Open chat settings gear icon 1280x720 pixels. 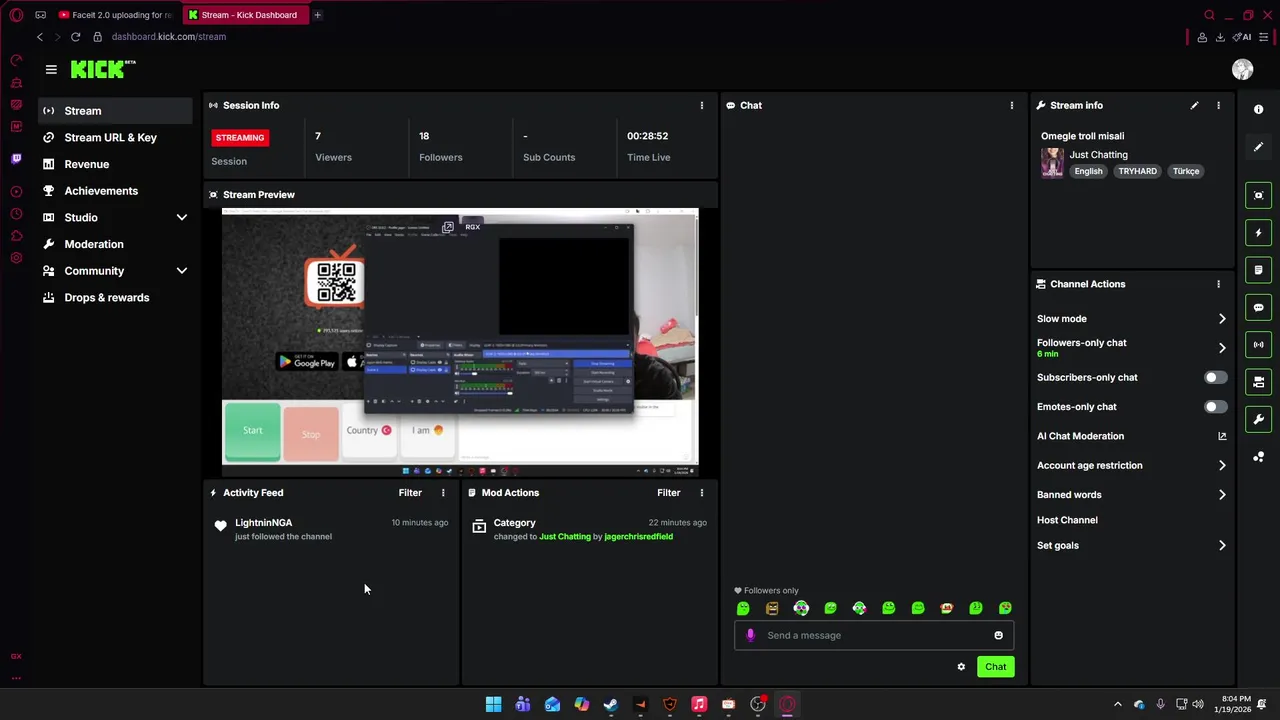coord(961,667)
